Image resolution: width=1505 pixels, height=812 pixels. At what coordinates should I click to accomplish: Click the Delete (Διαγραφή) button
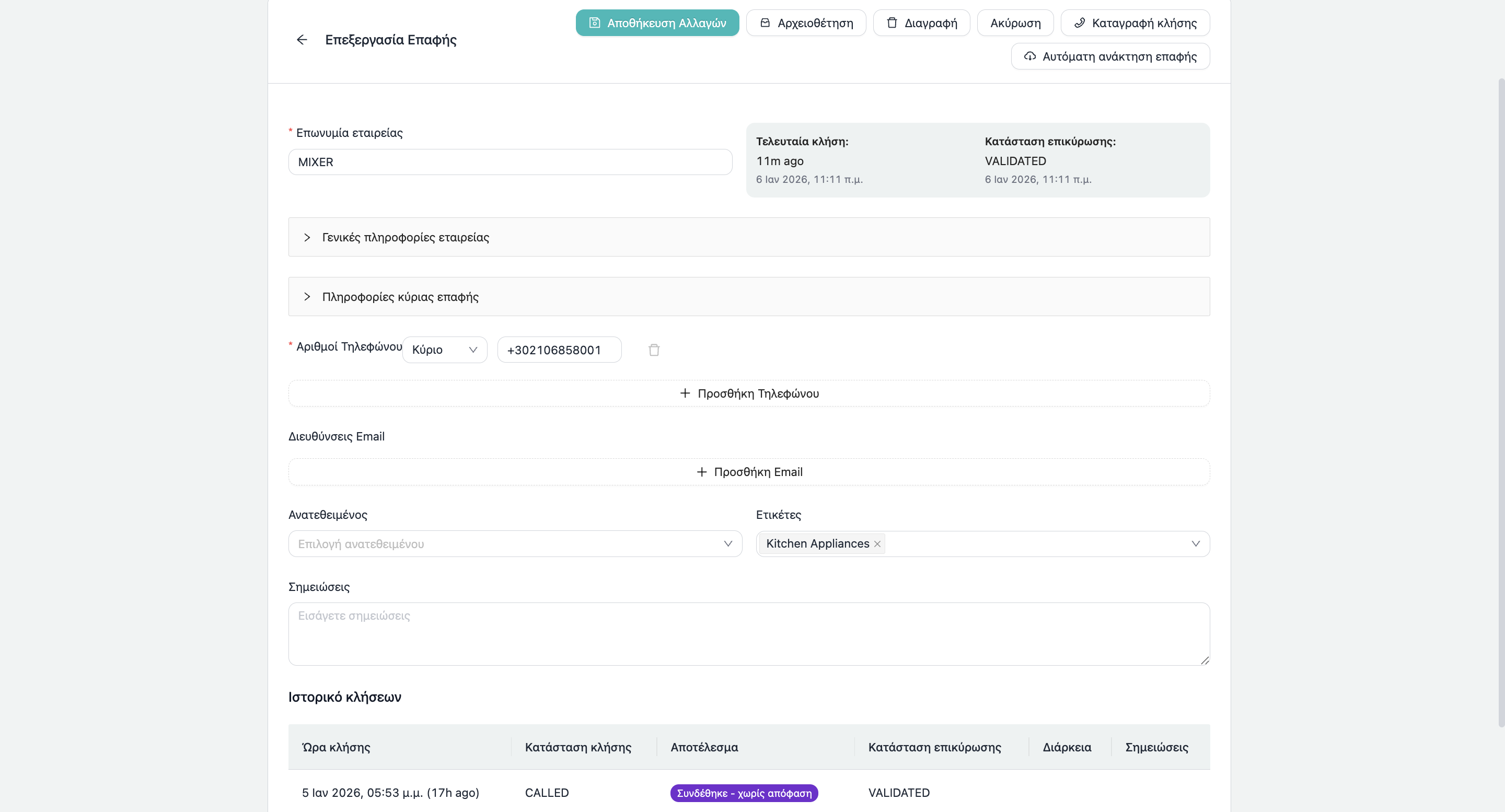921,23
